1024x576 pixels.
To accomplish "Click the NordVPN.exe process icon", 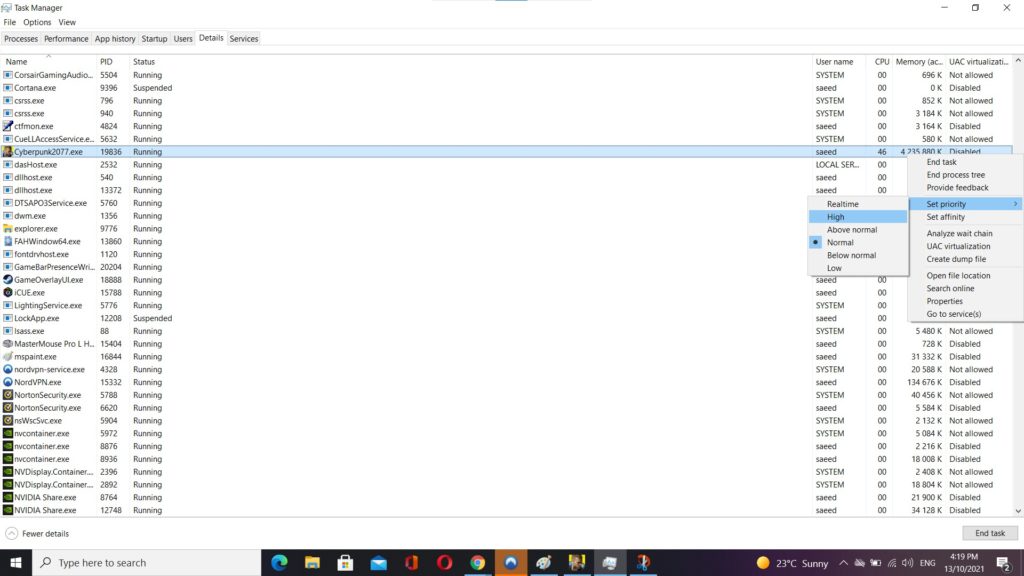I will (x=9, y=382).
